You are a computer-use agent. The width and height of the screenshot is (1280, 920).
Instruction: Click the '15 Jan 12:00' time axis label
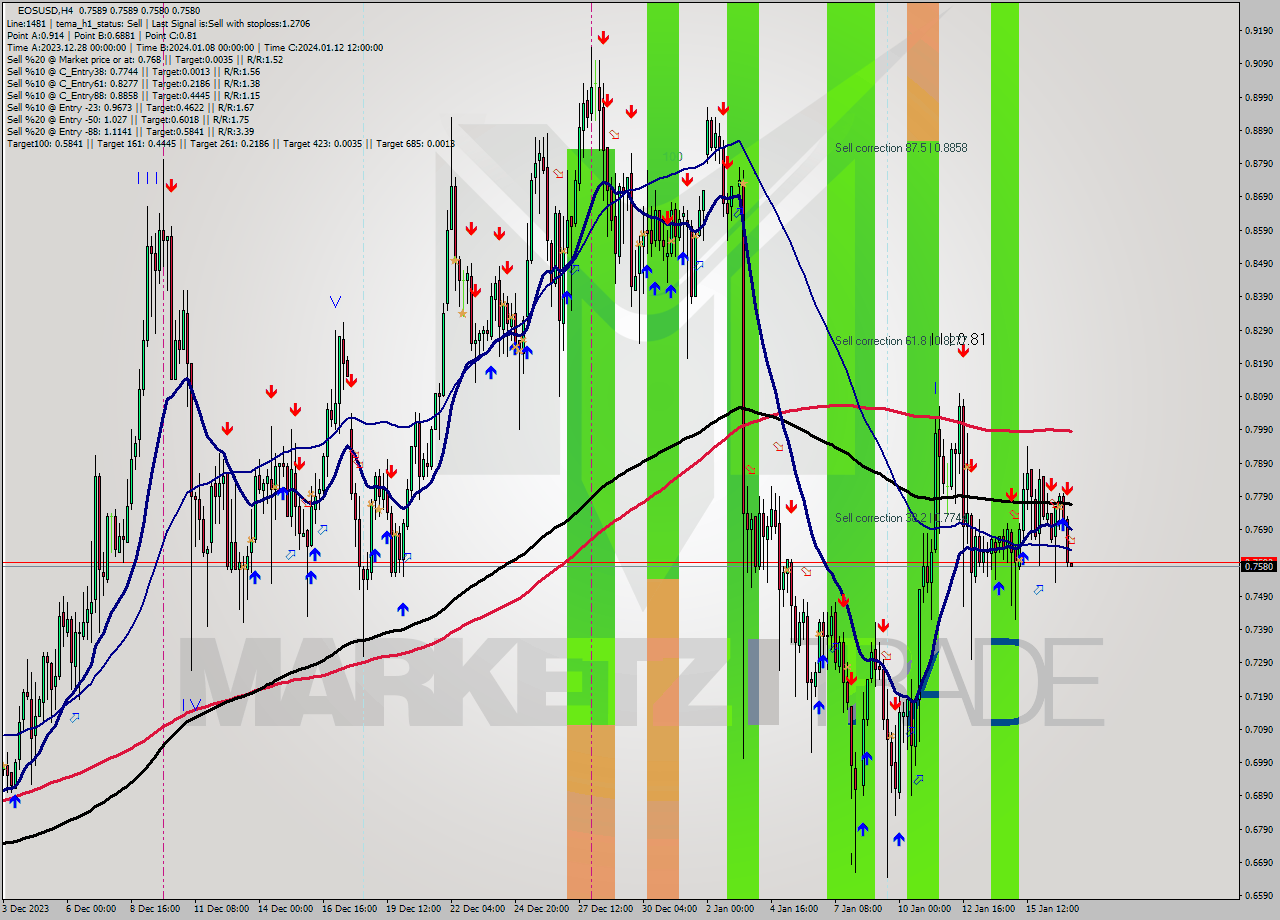coord(1053,909)
